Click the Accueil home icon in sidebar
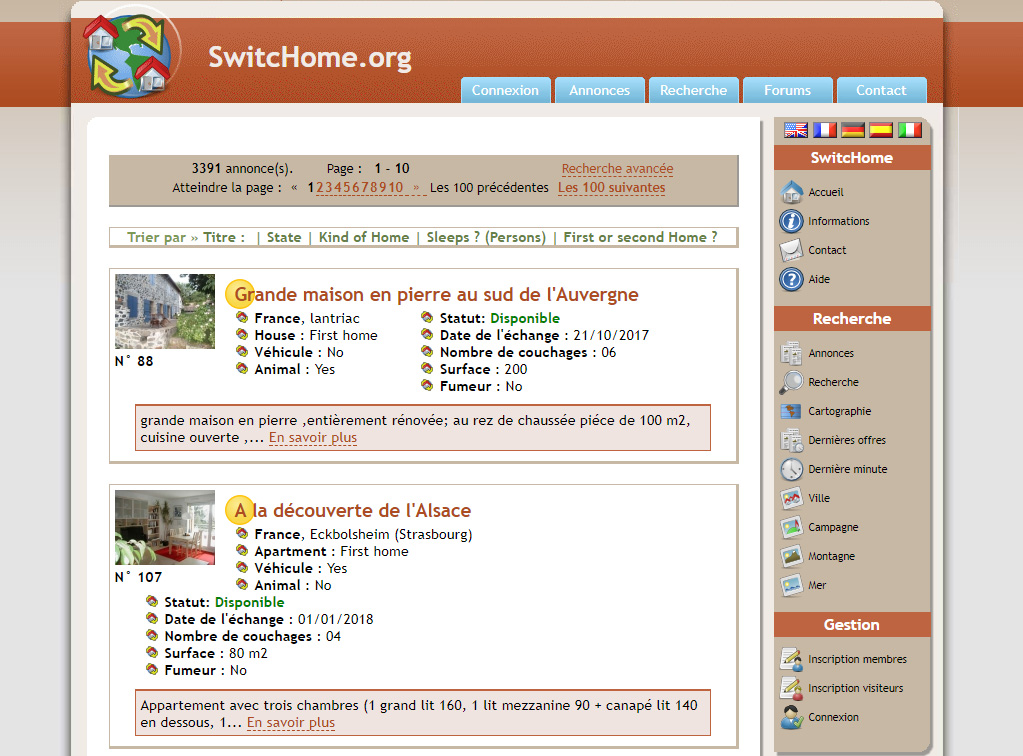The image size is (1023, 756). [x=791, y=192]
